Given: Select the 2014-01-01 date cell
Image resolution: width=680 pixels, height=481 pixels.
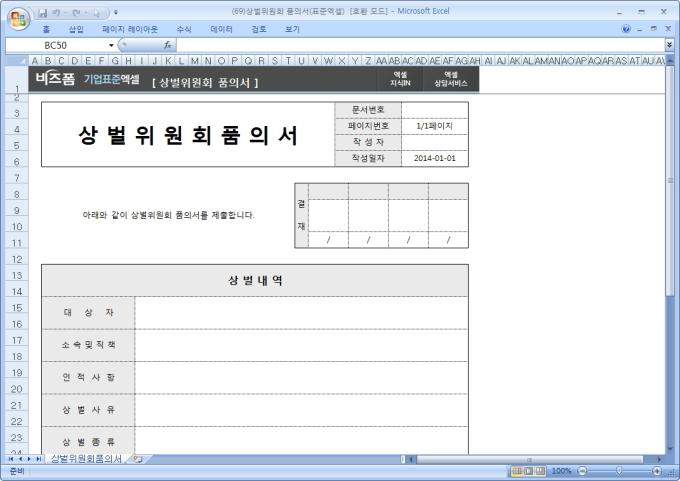Looking at the screenshot, I should [x=435, y=158].
